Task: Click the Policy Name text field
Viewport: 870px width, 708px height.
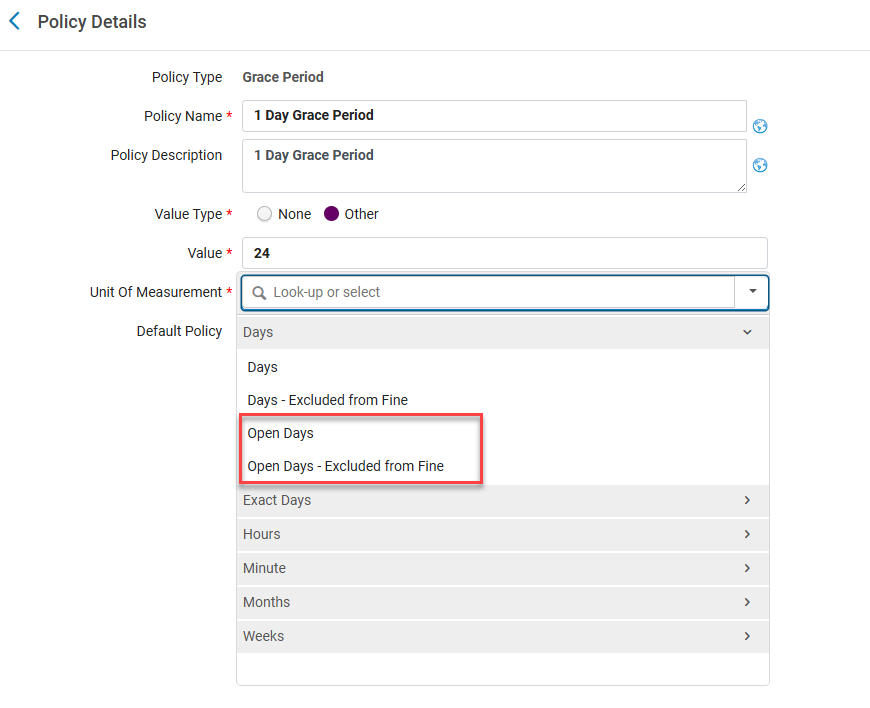Action: pyautogui.click(x=494, y=116)
